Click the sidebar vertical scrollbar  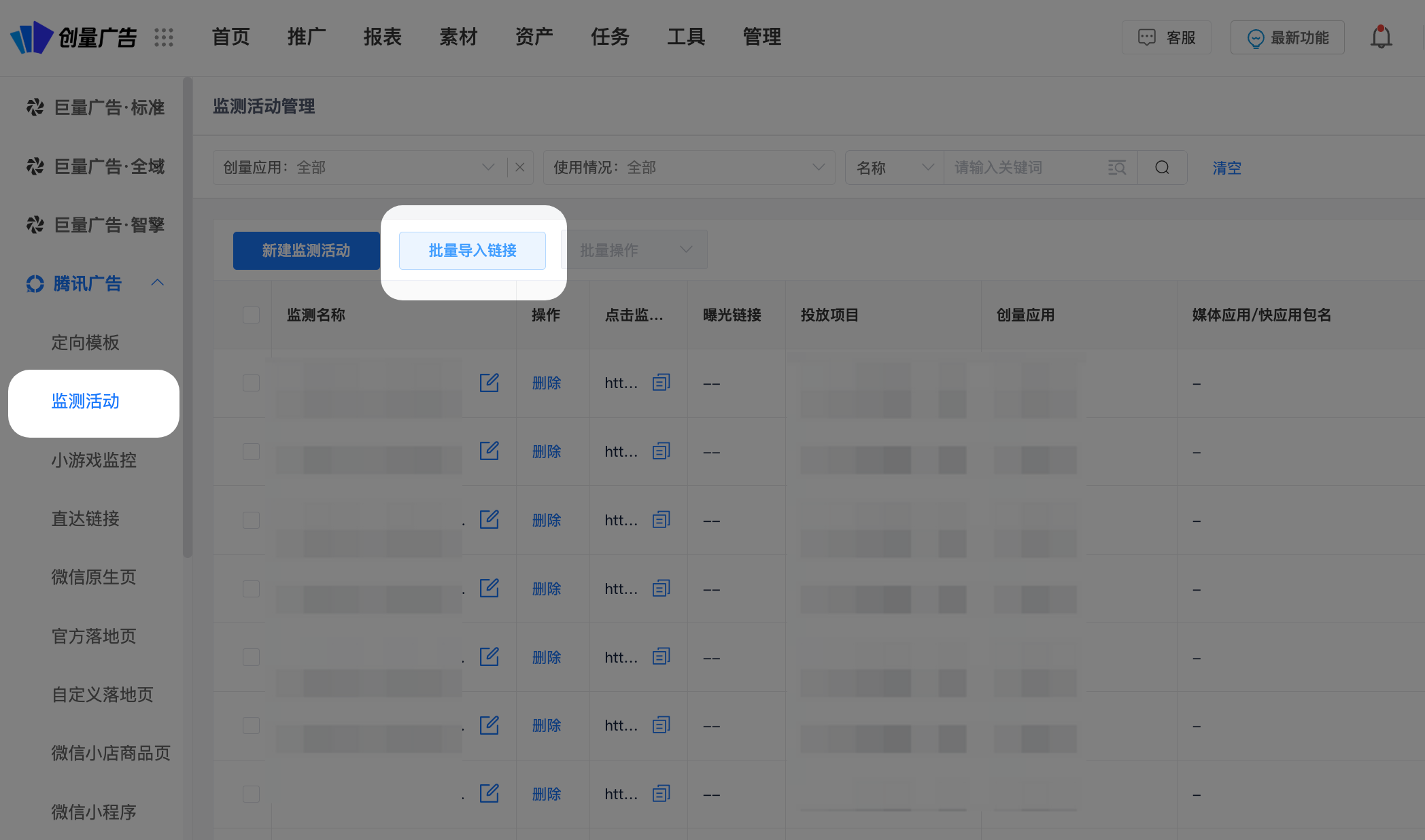click(188, 317)
